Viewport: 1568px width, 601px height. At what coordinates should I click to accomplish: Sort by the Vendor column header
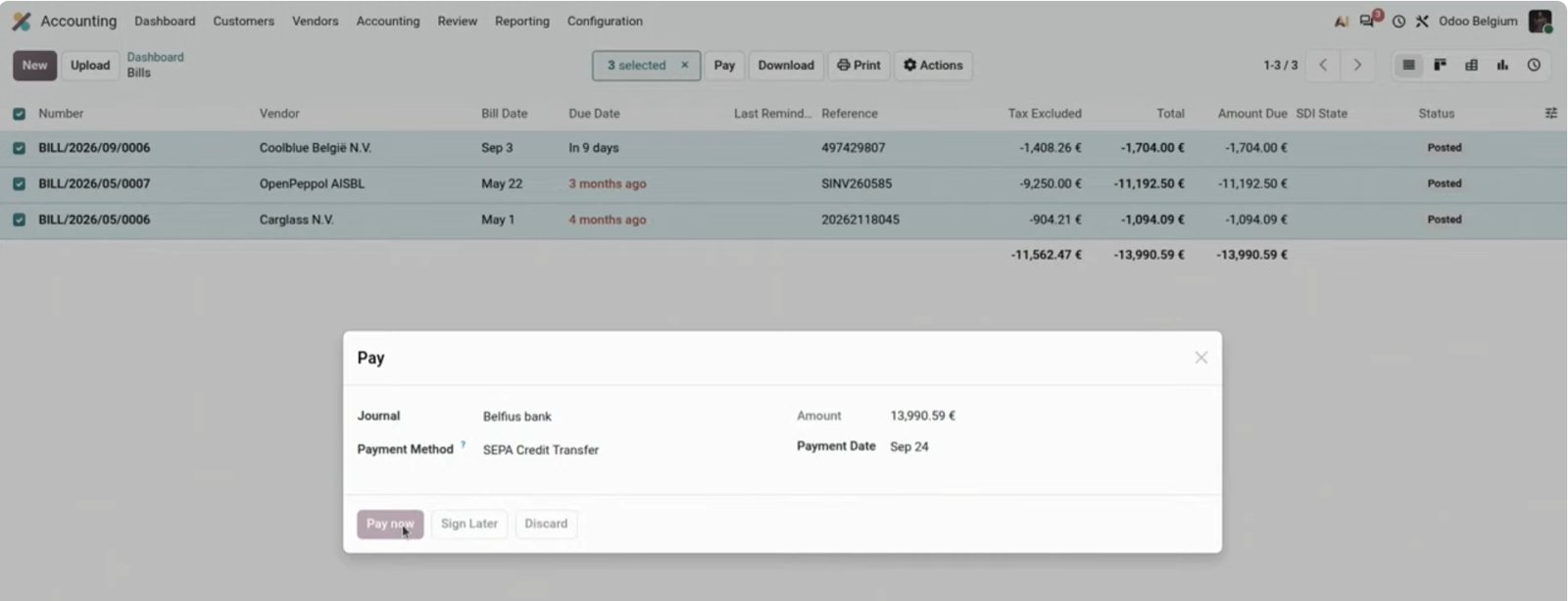coord(279,114)
